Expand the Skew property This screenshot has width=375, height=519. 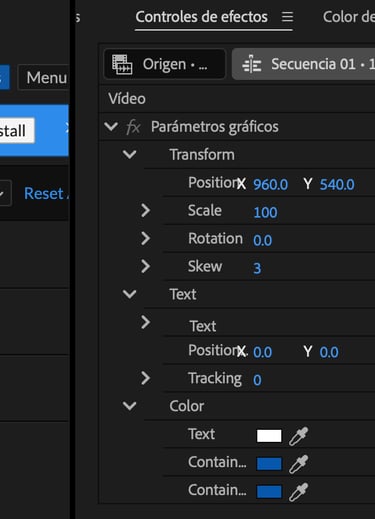tap(145, 266)
